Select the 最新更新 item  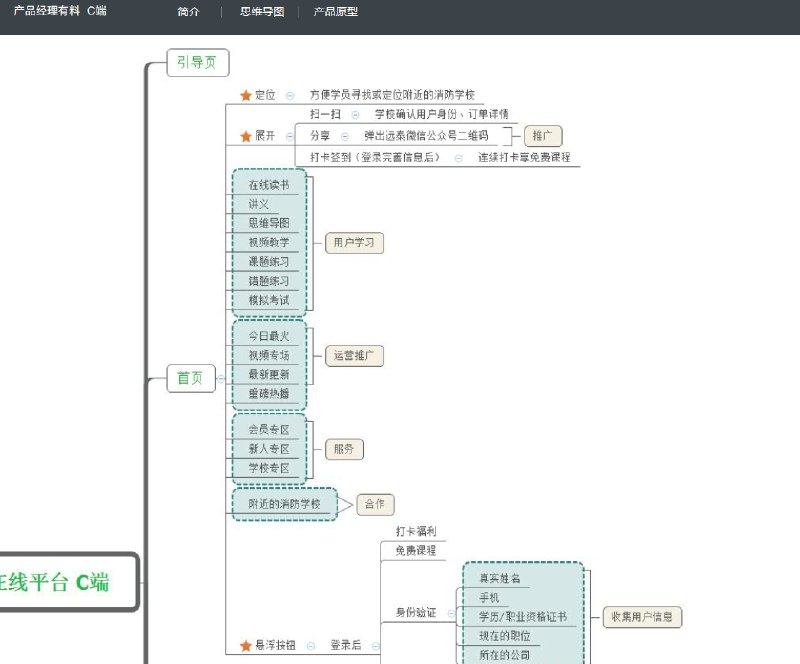[269, 375]
